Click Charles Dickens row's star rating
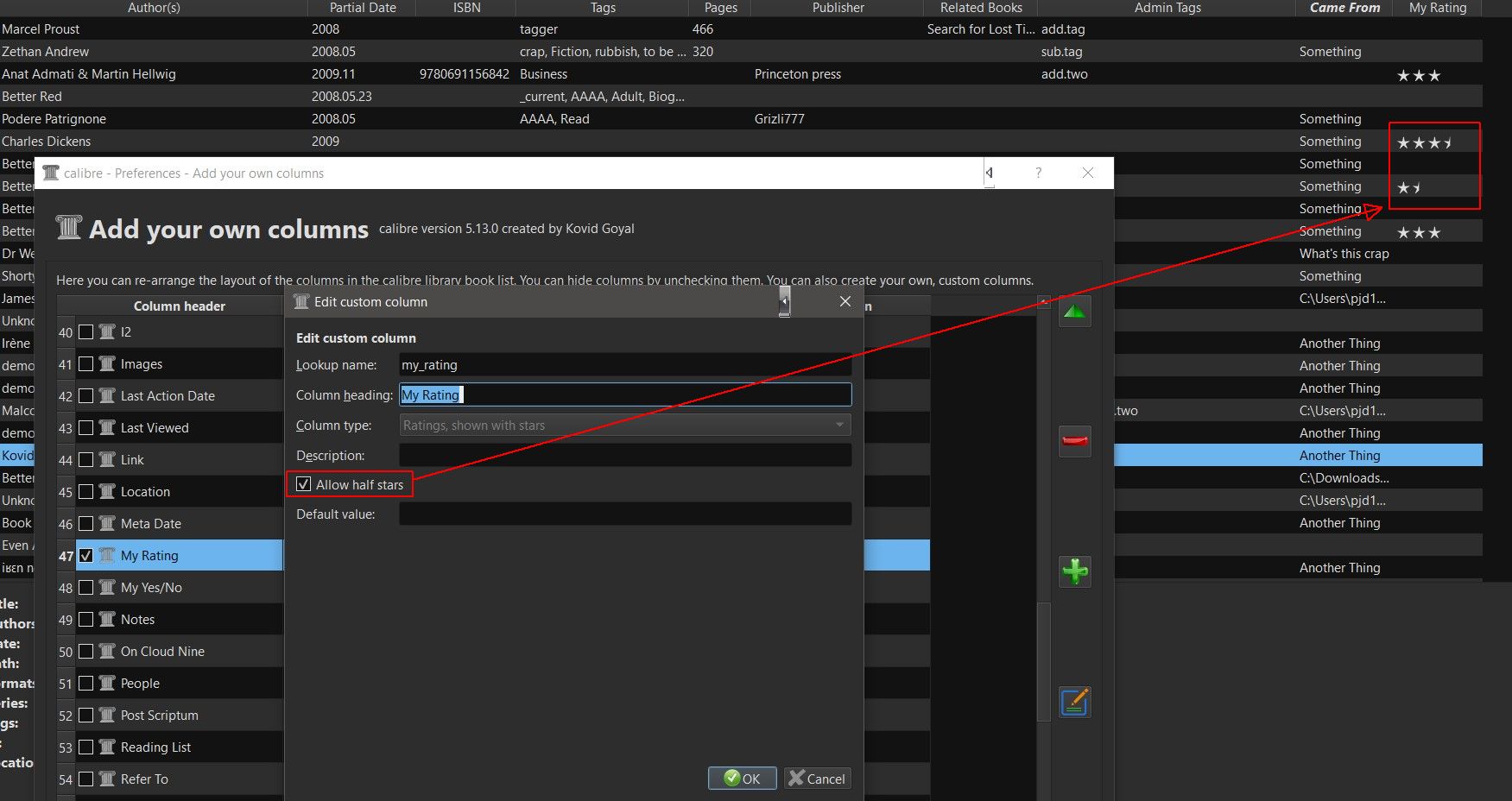The width and height of the screenshot is (1512, 801). (1425, 142)
